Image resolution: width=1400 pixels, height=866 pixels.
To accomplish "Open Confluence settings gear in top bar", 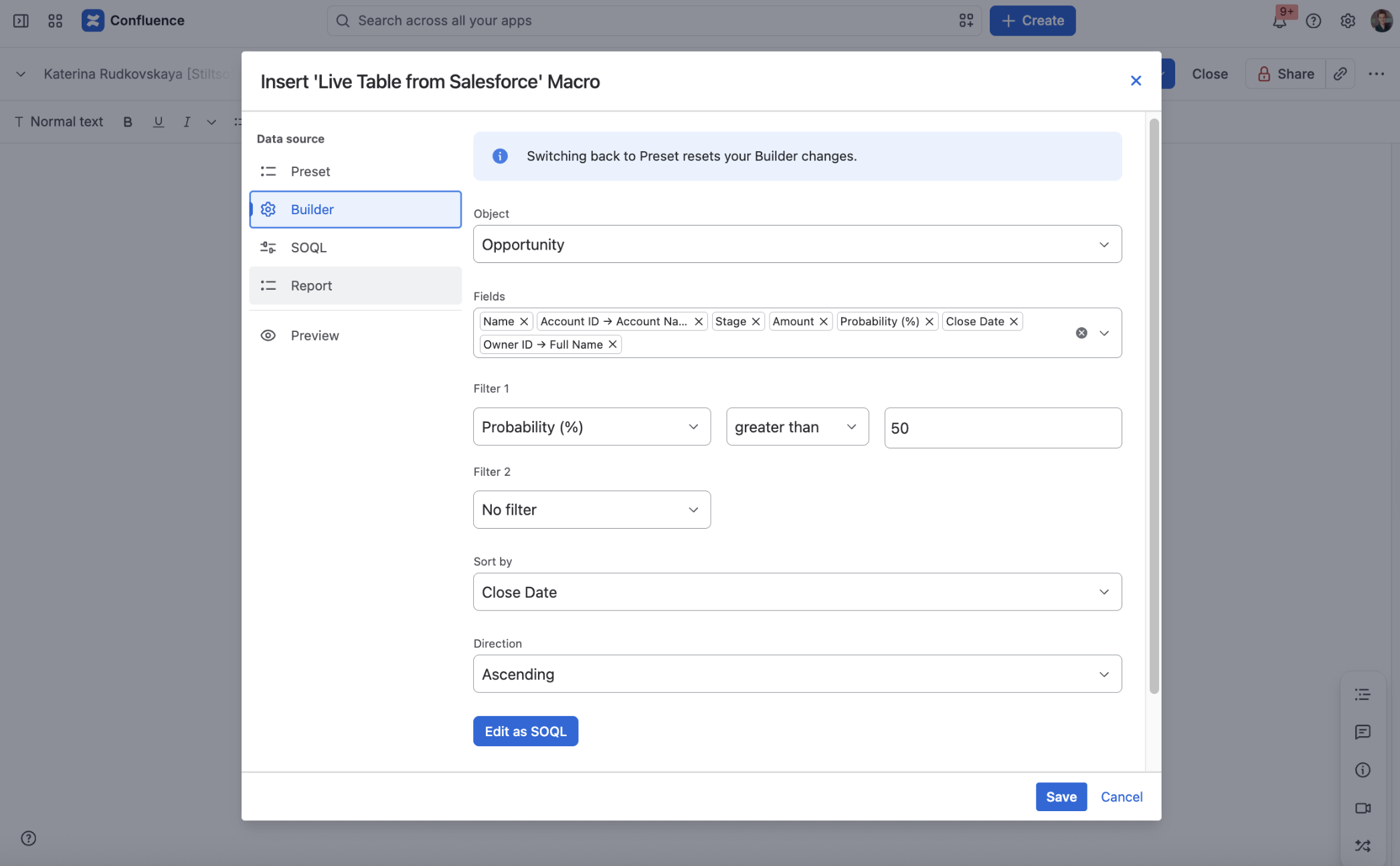I will click(1347, 21).
